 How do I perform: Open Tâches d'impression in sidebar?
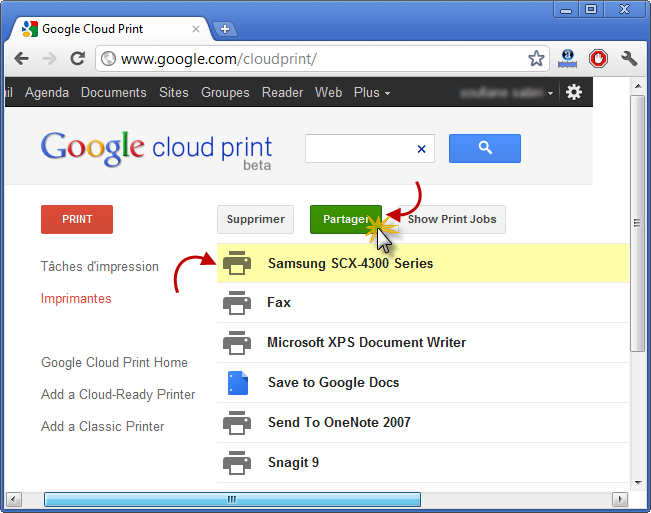click(x=100, y=266)
